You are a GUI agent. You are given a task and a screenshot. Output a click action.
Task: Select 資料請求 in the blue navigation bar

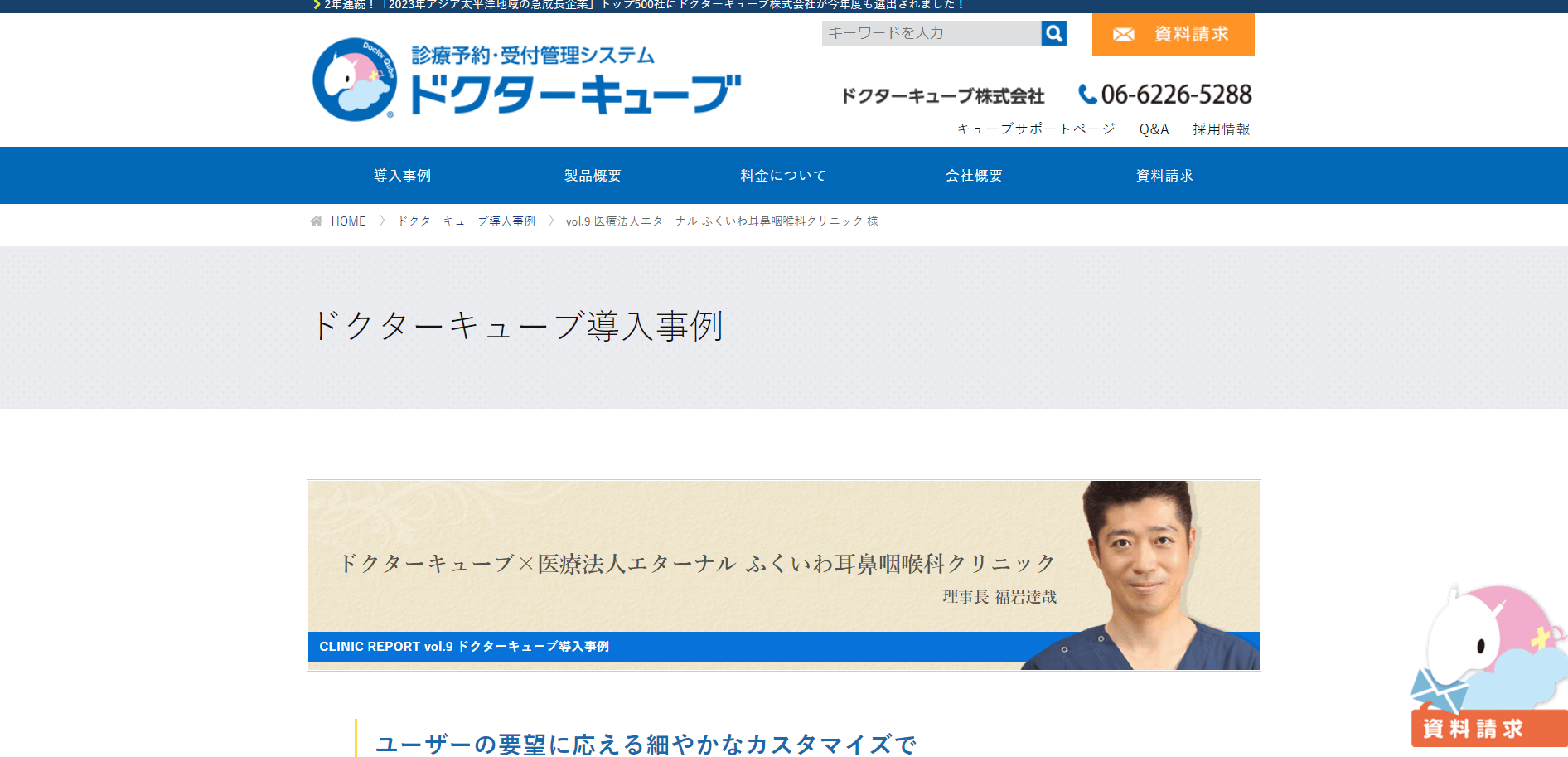1164,176
